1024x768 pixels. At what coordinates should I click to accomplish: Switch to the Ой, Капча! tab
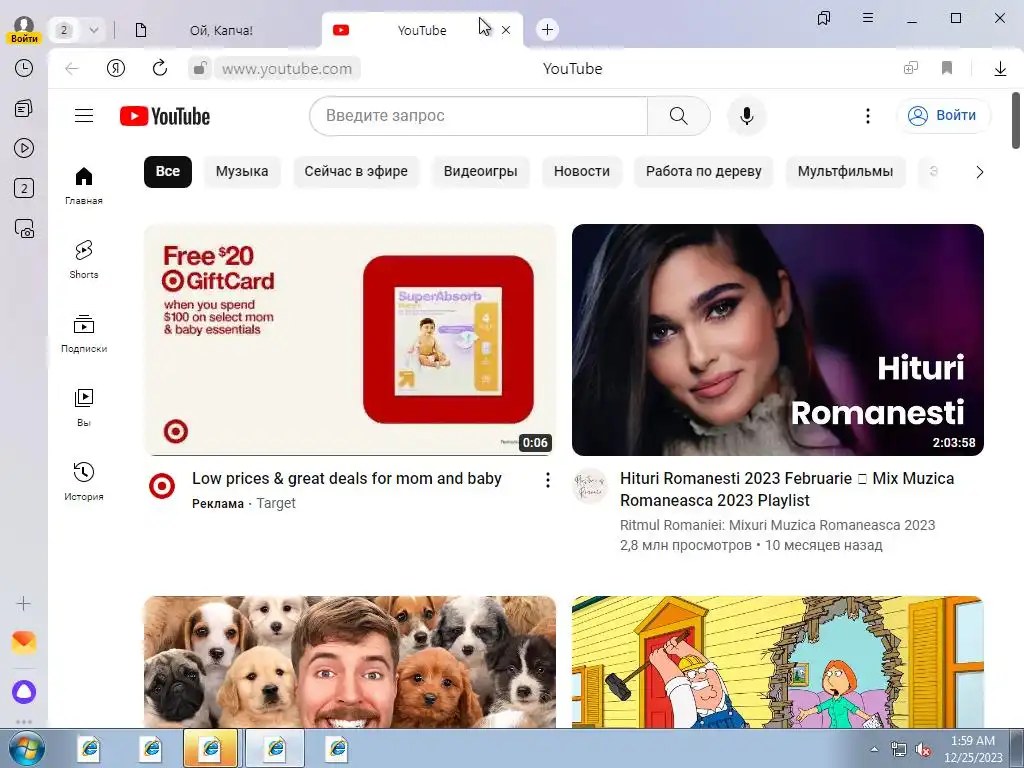click(221, 30)
